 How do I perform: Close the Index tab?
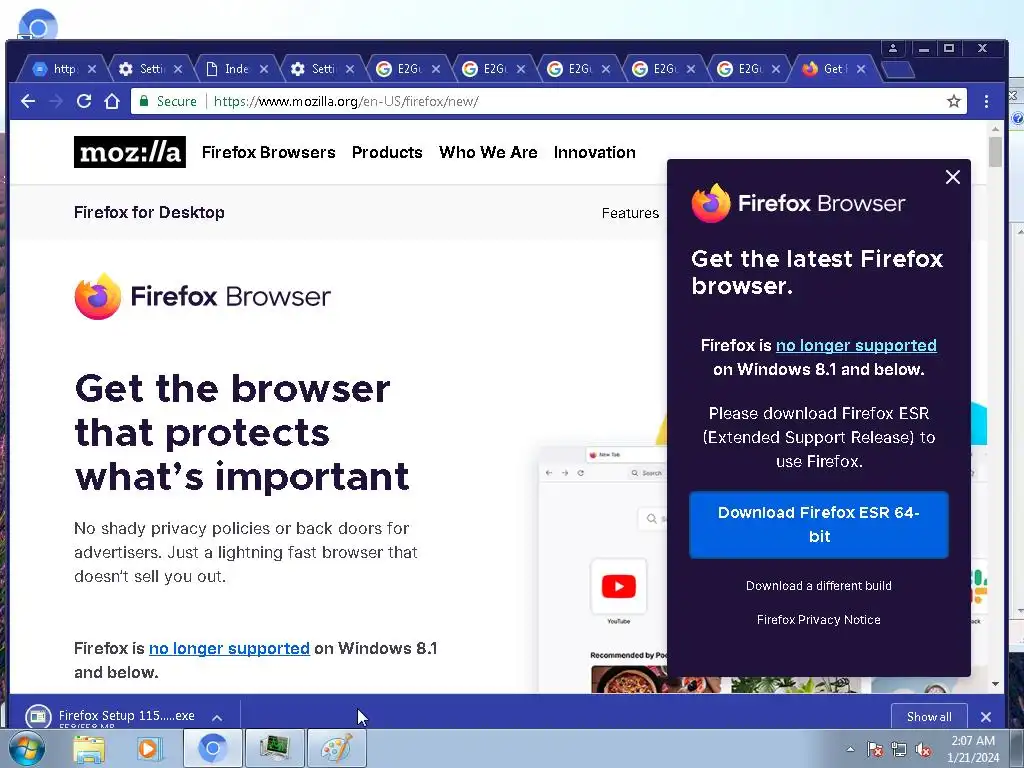coord(264,69)
